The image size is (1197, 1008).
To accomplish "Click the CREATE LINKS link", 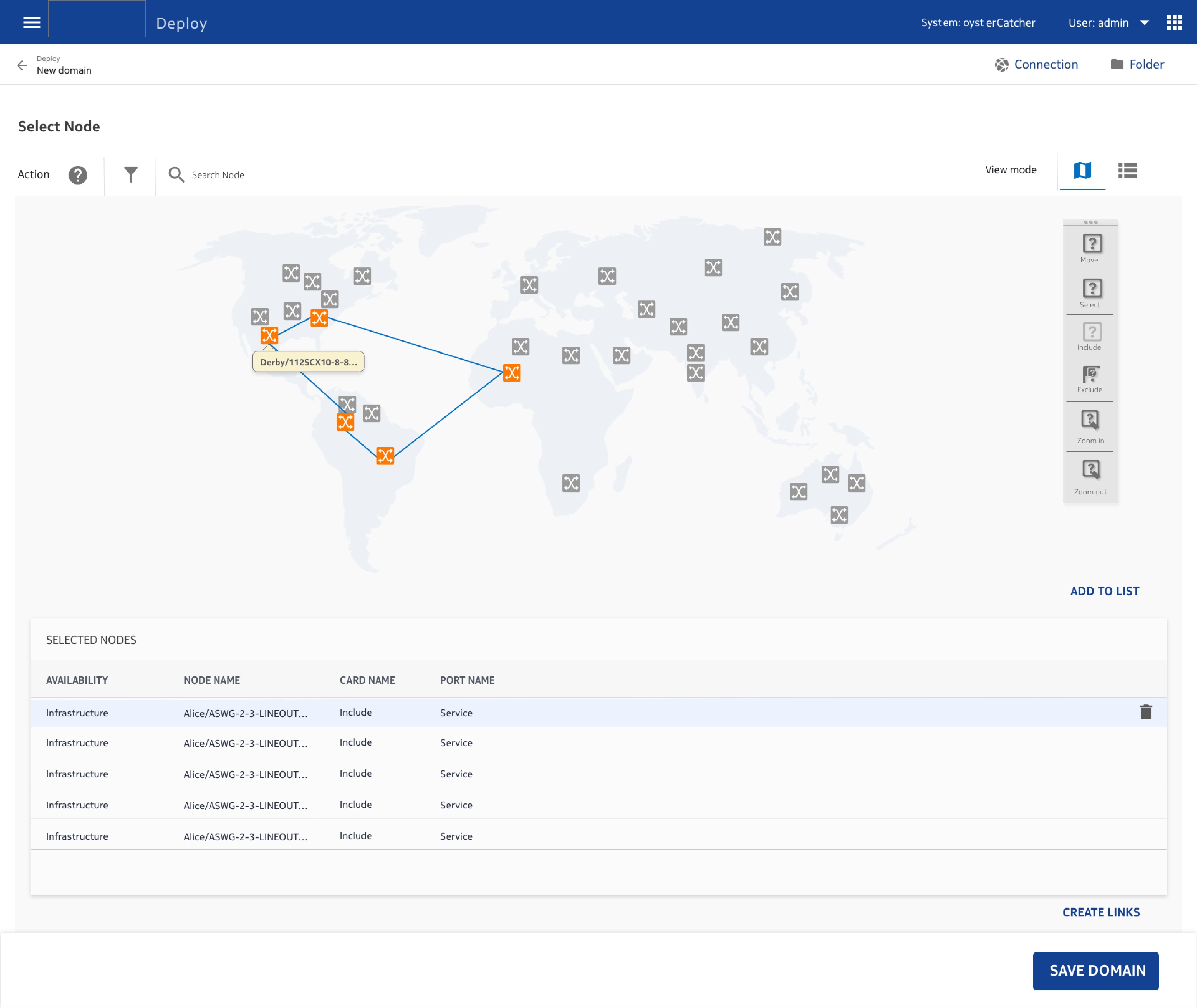I will pyautogui.click(x=1101, y=912).
